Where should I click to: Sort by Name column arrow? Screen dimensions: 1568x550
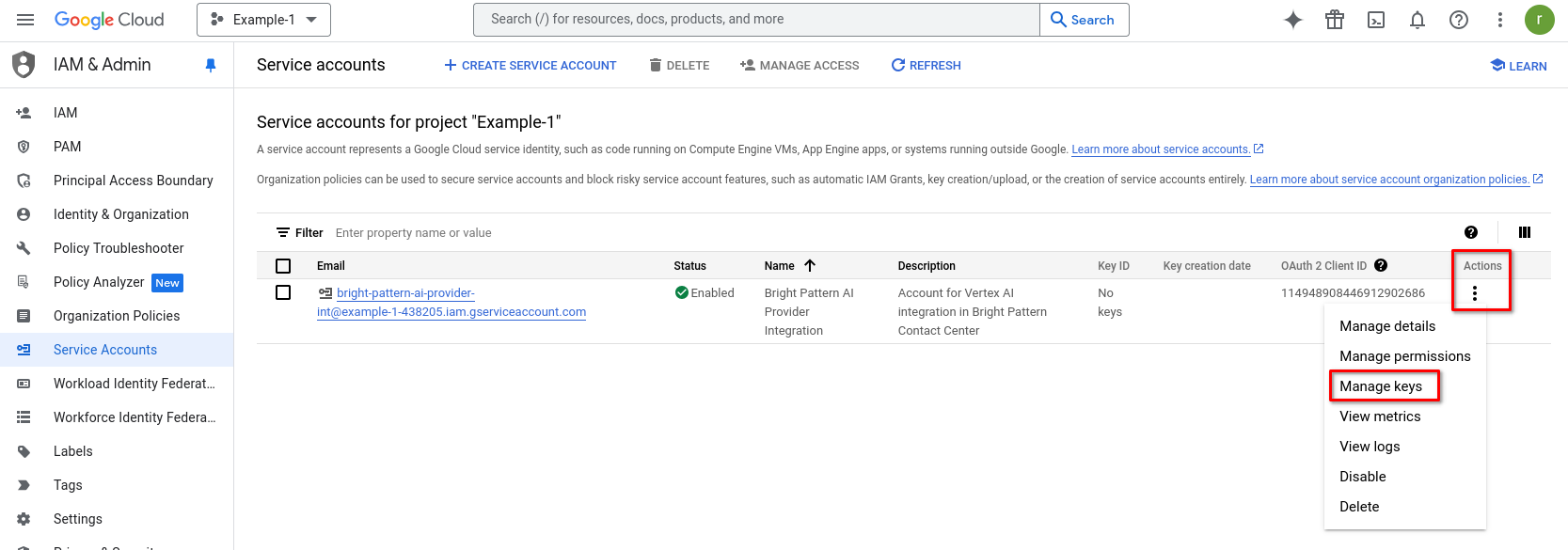click(810, 266)
